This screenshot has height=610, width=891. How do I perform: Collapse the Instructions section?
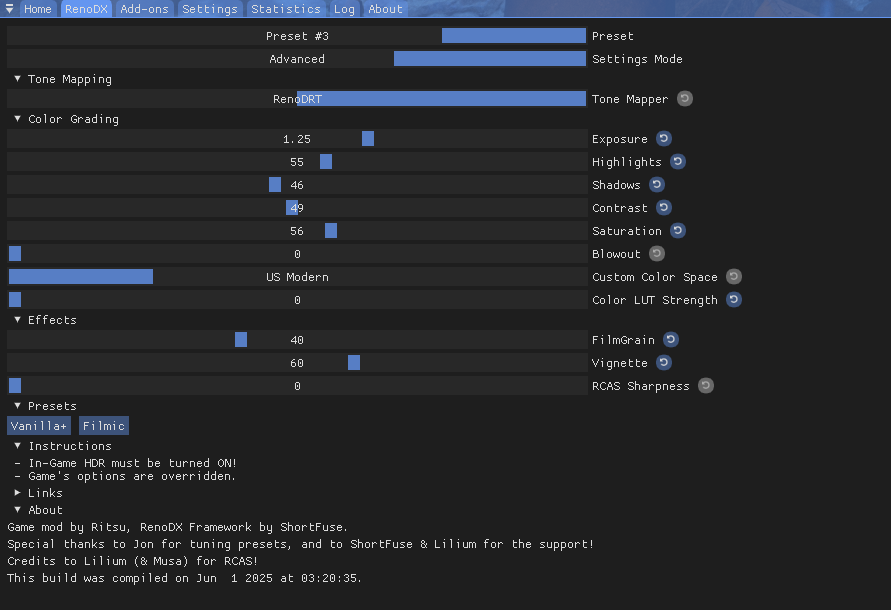(x=18, y=446)
